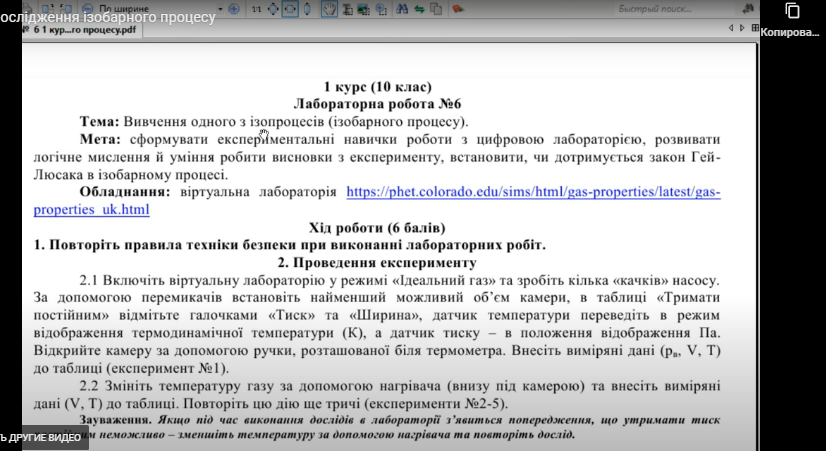Select the fit page zoom icon
Screen dimensions: 826x451
[273, 8]
